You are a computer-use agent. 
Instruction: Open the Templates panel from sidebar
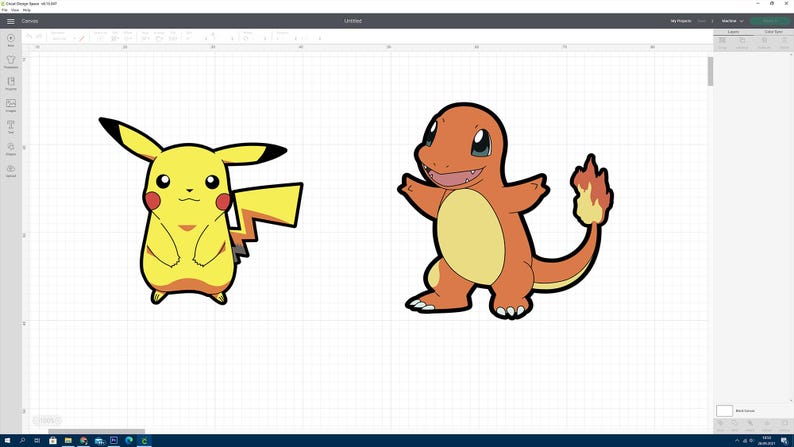click(11, 62)
